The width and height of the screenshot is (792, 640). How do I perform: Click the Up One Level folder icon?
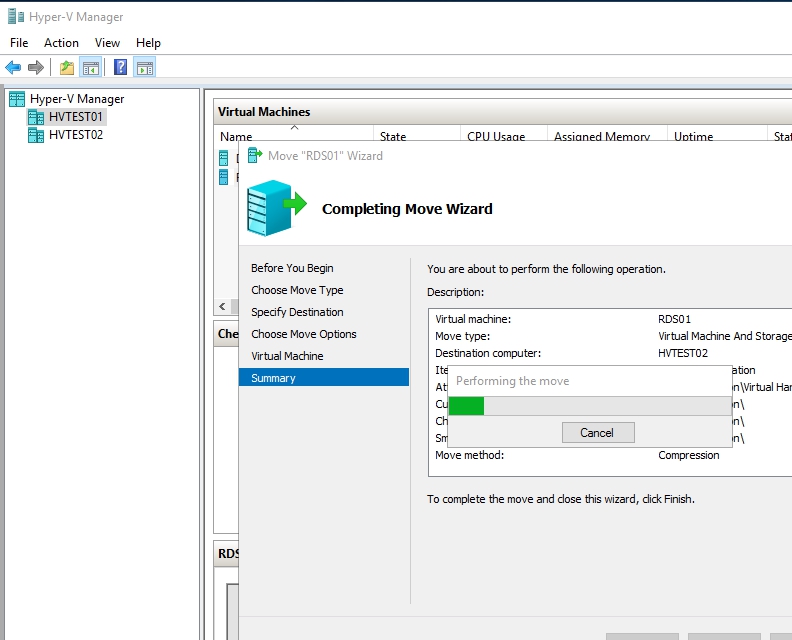[66, 67]
